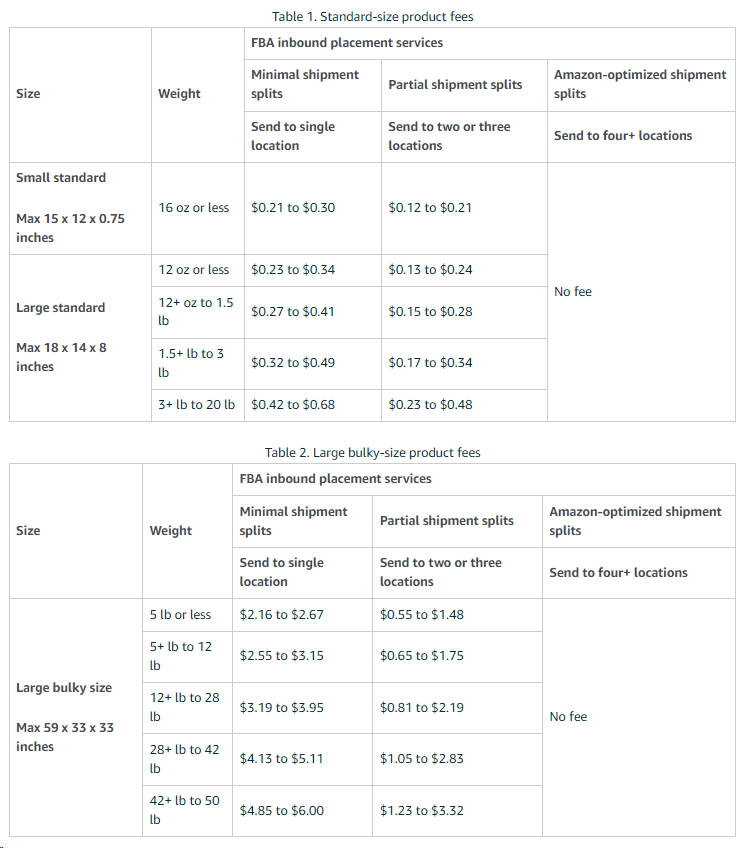Click the Large bulky size cell
Screen dimensions: 744x848
tap(76, 718)
